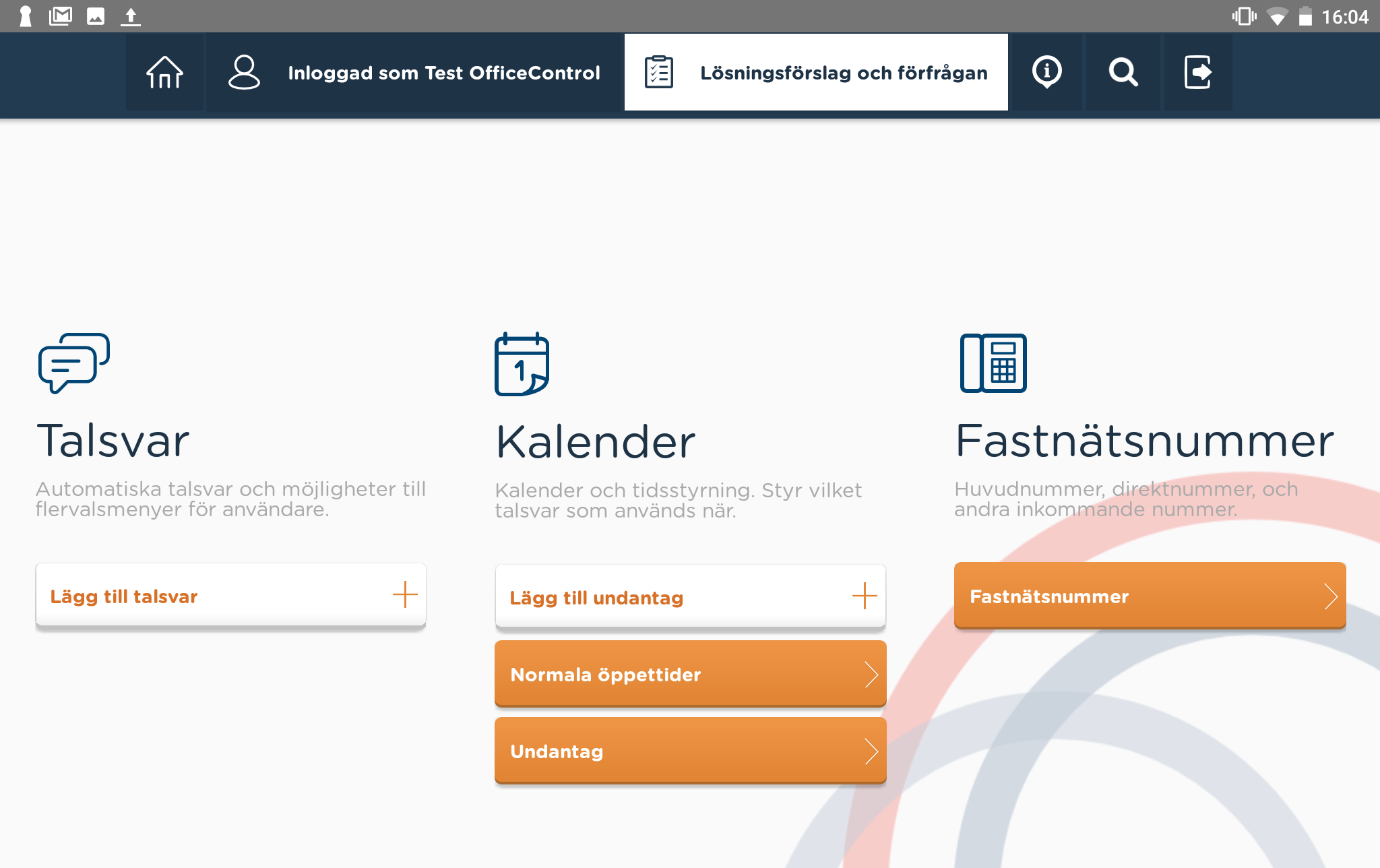
Task: Tap the text 'Automatiska talsvar och möjligheter till'
Action: 231,489
